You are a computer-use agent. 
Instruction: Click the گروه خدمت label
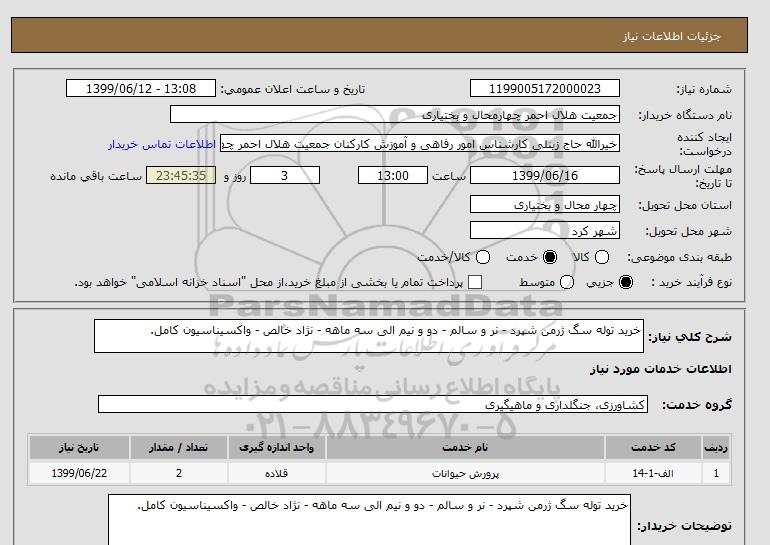(x=697, y=405)
